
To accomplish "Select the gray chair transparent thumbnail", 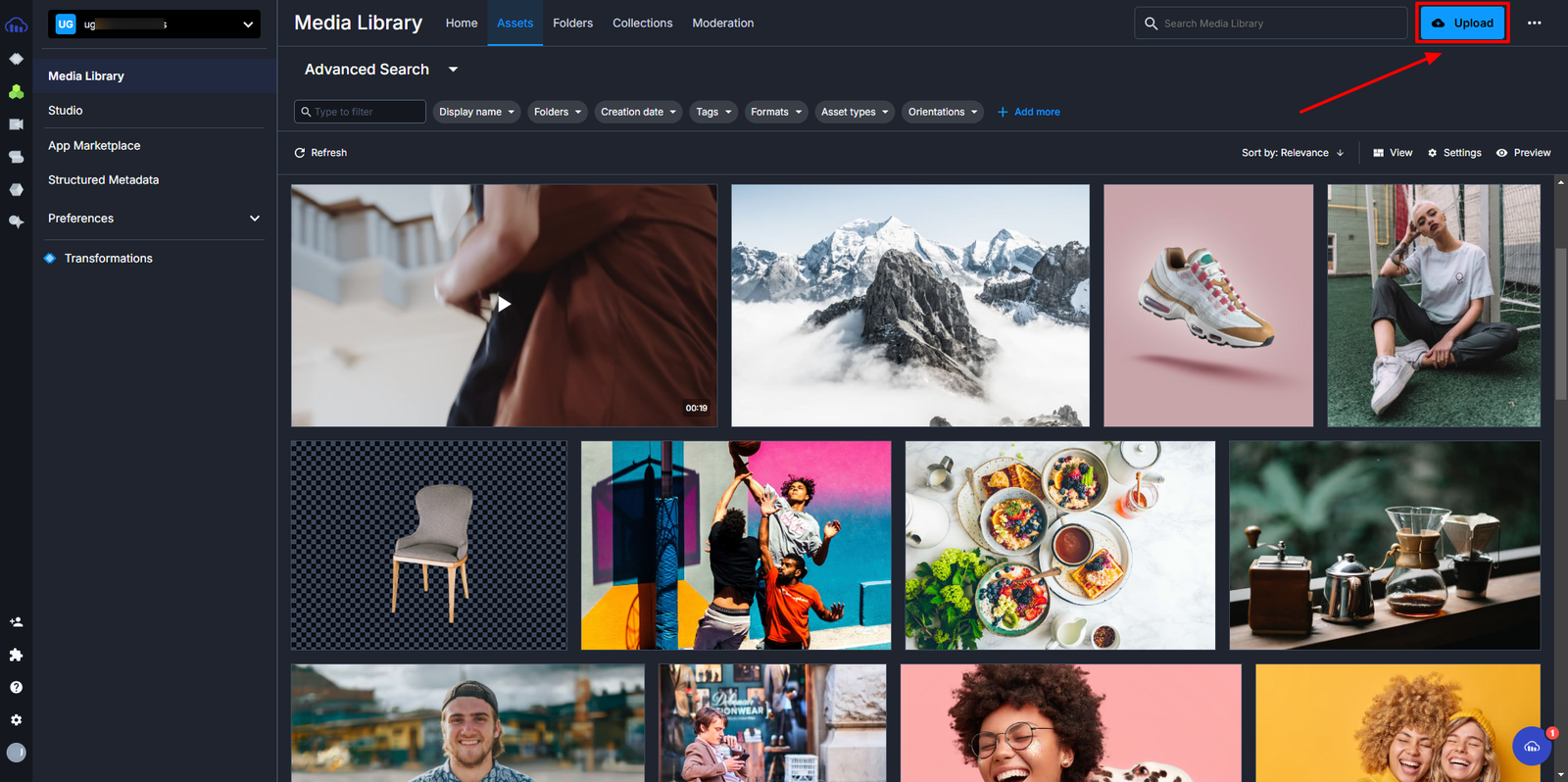I will pyautogui.click(x=428, y=545).
